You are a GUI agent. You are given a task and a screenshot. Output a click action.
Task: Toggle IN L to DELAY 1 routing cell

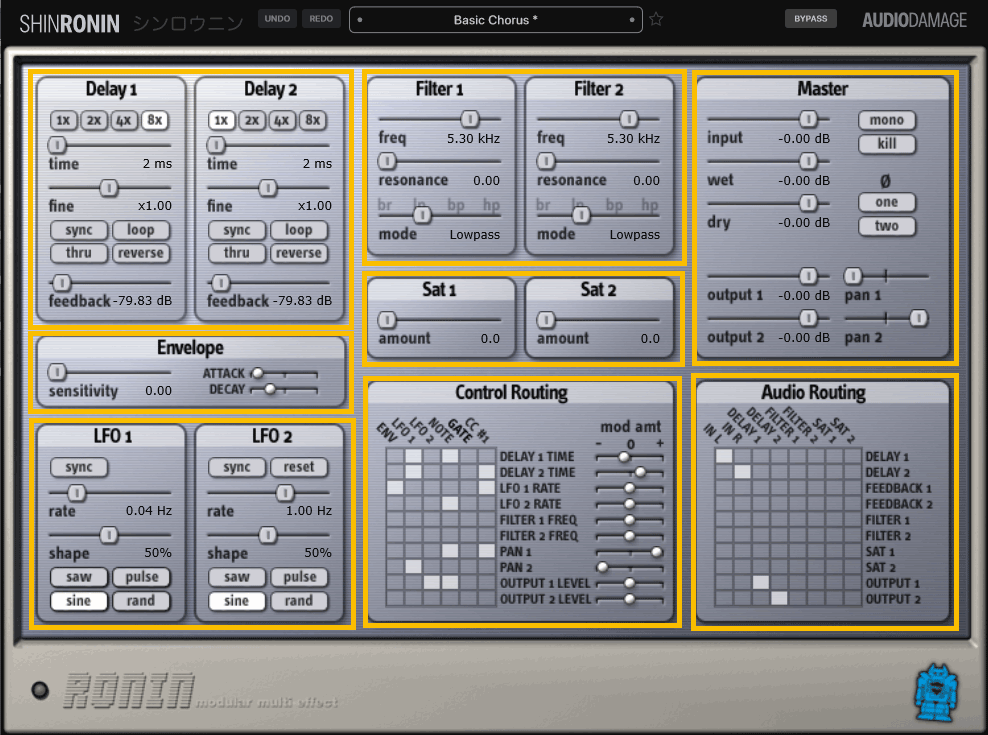coord(724,456)
